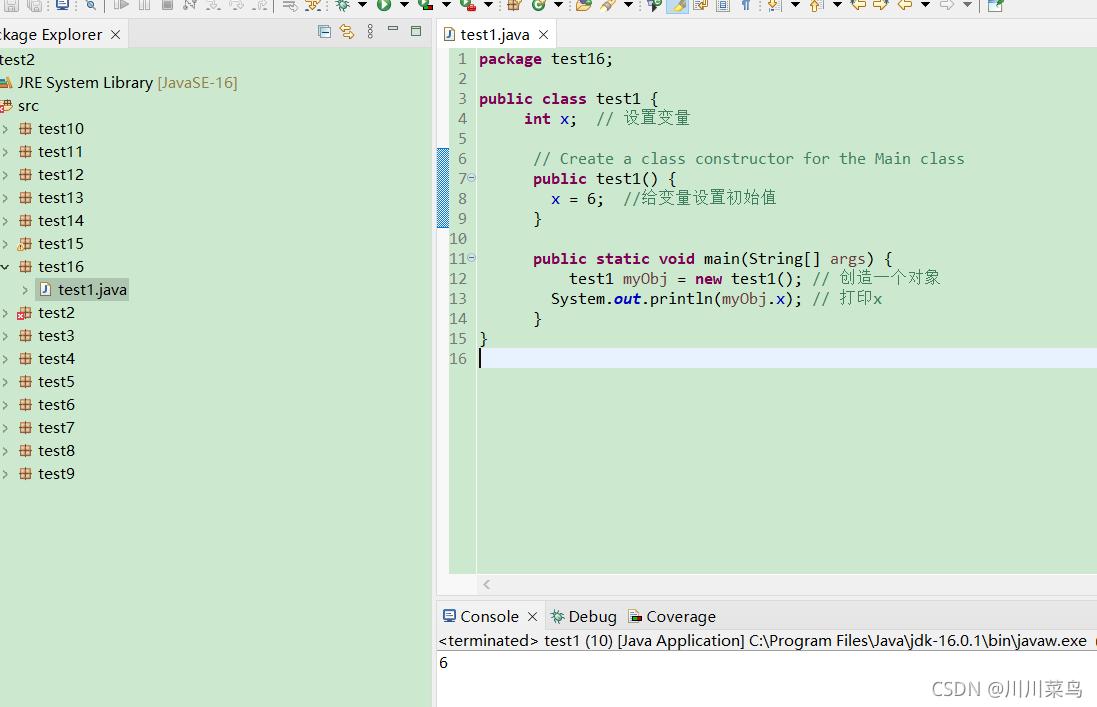Screen dimensions: 1097x707
Task: Click the Step Return icon
Action: 260,5
